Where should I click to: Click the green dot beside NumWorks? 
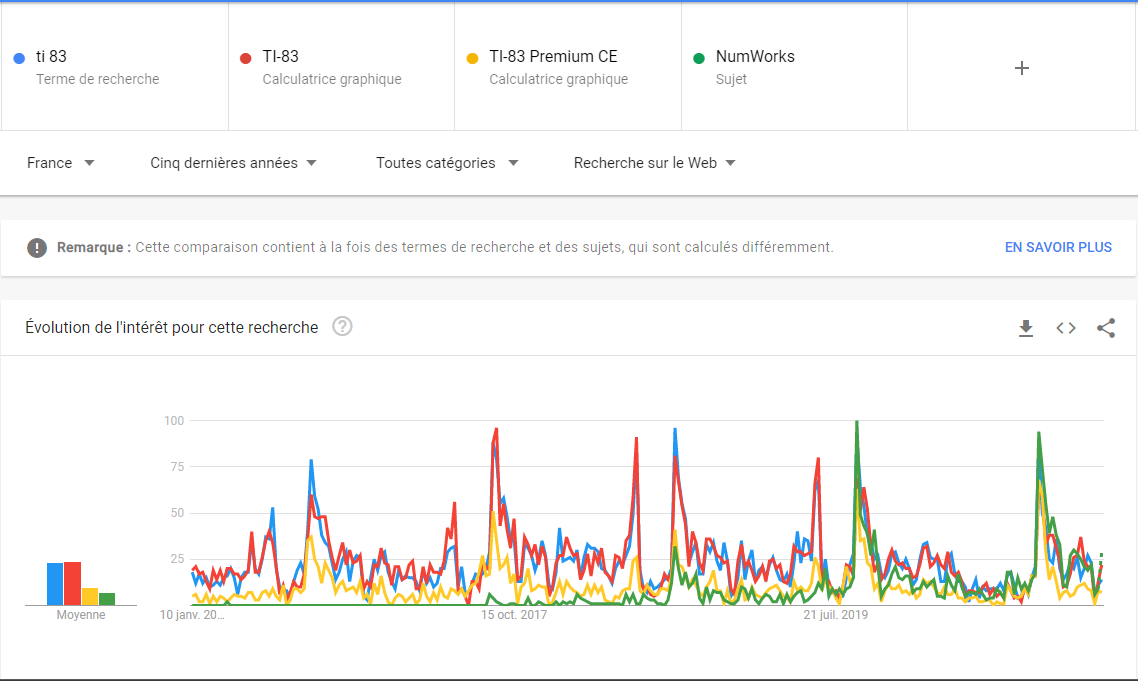pos(699,58)
